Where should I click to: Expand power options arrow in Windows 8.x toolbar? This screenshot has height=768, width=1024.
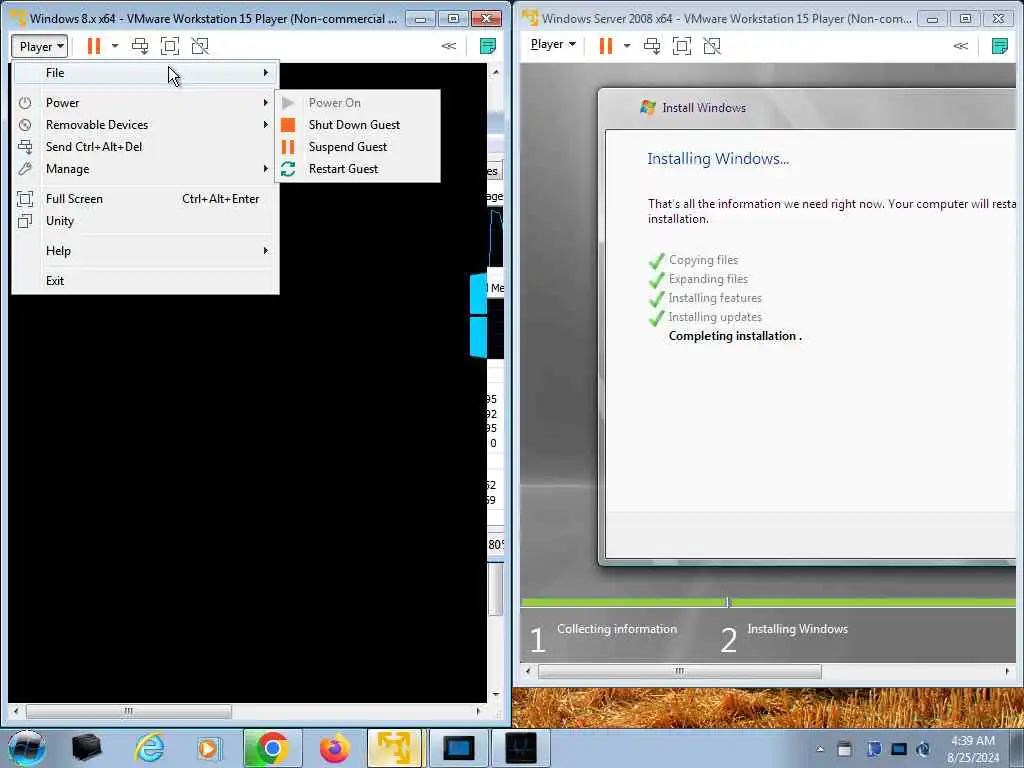[115, 46]
